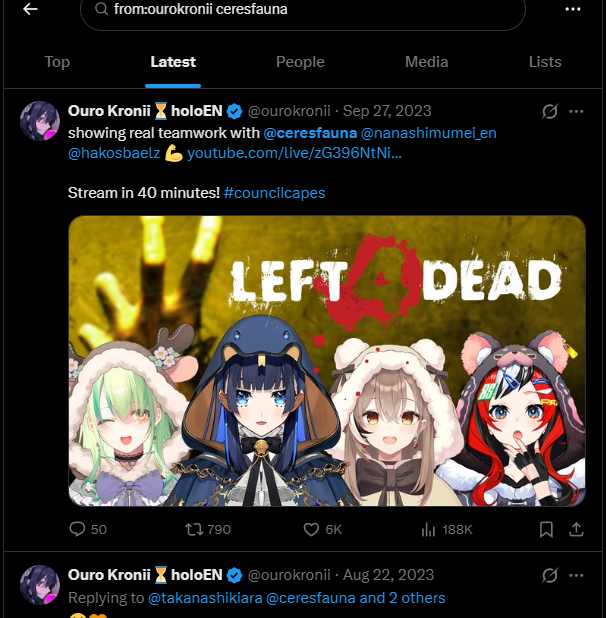Click Grok explain icon on Sep 27 tweet
Image resolution: width=606 pixels, height=618 pixels.
click(550, 112)
